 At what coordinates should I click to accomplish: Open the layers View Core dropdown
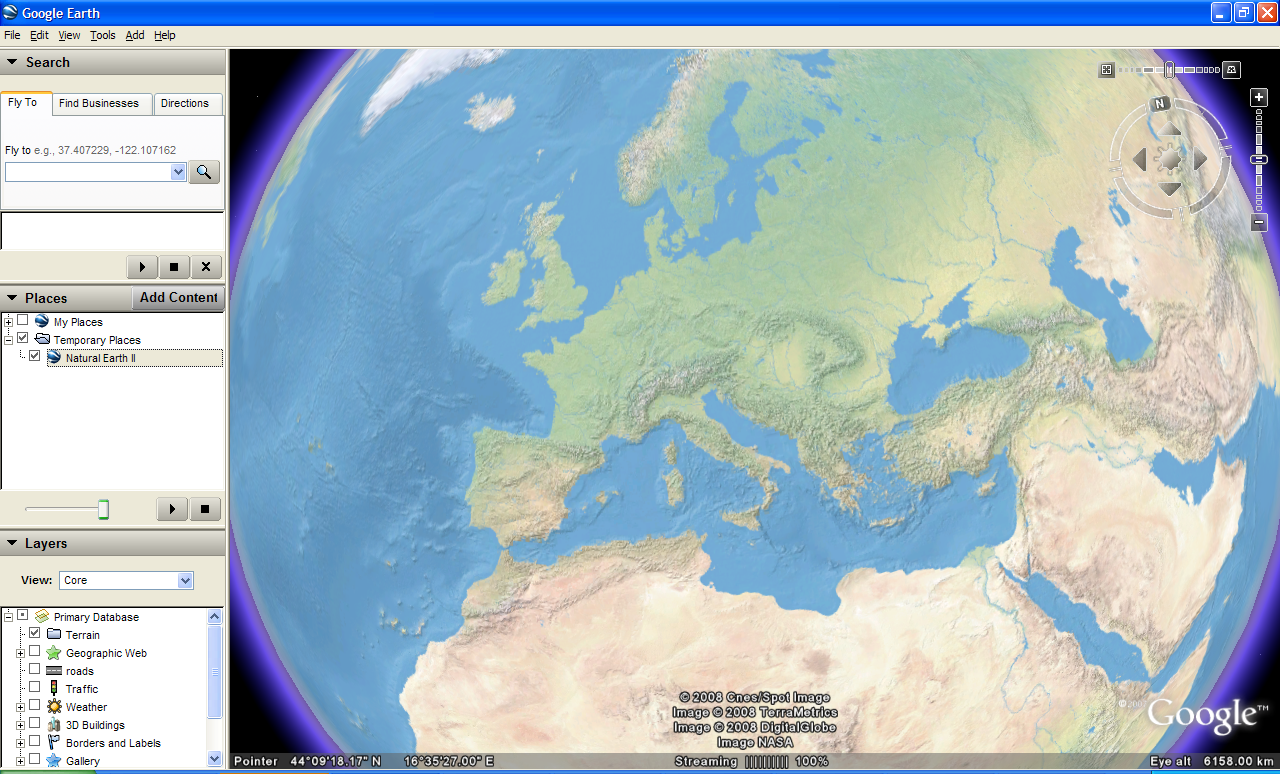click(x=185, y=580)
